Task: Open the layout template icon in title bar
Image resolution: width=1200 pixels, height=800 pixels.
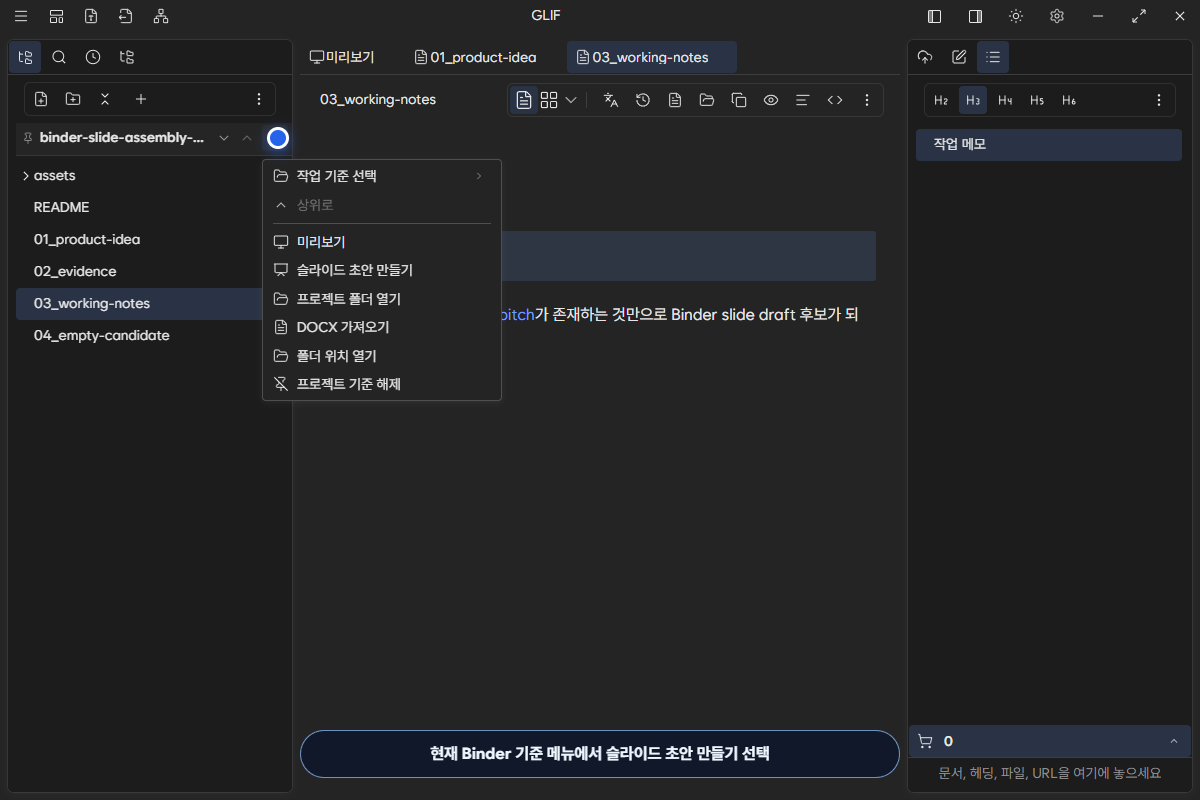Action: pos(57,16)
